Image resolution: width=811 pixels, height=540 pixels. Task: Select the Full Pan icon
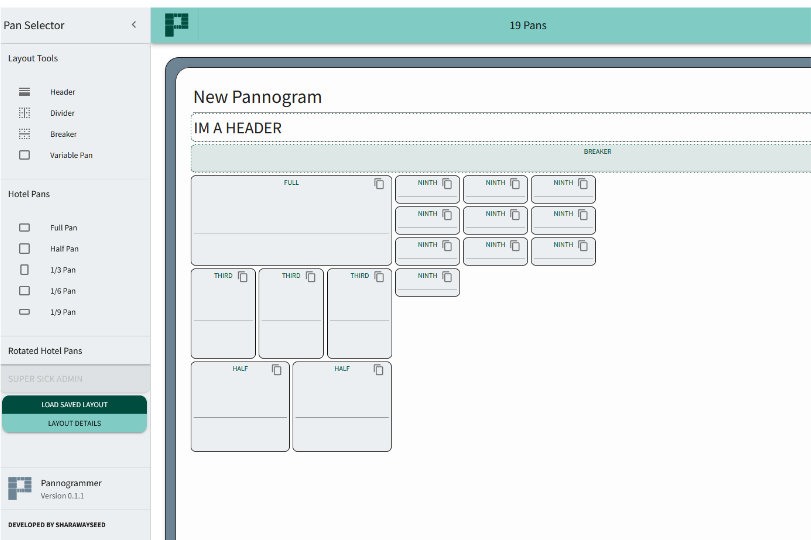click(x=25, y=228)
